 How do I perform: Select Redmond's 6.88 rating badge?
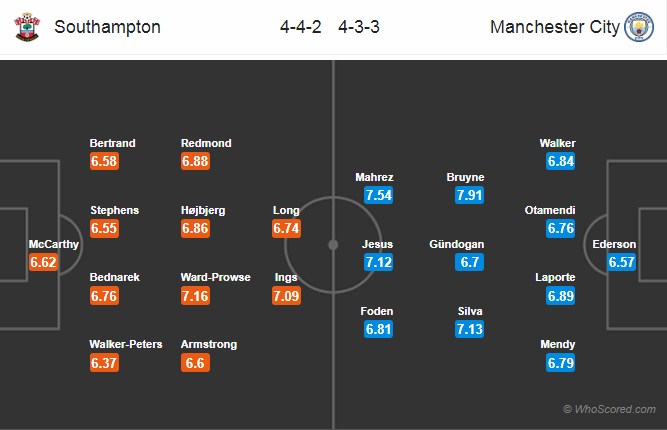tap(195, 161)
